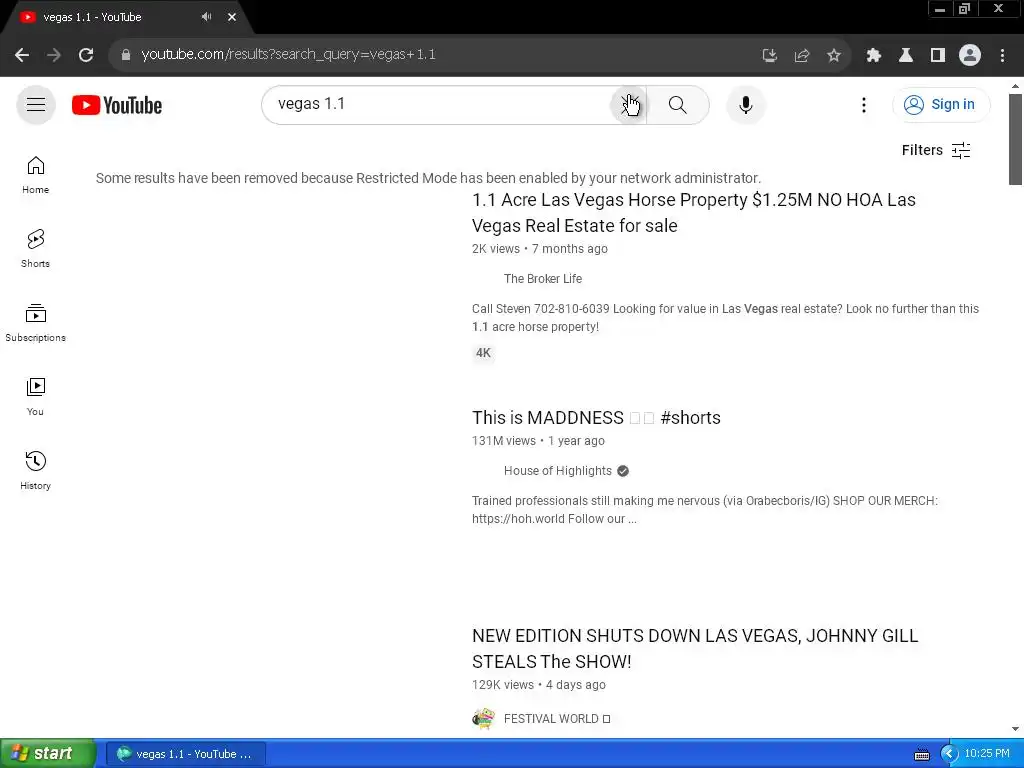
Task: Click the scrollbar down arrow
Action: coord(1015,729)
